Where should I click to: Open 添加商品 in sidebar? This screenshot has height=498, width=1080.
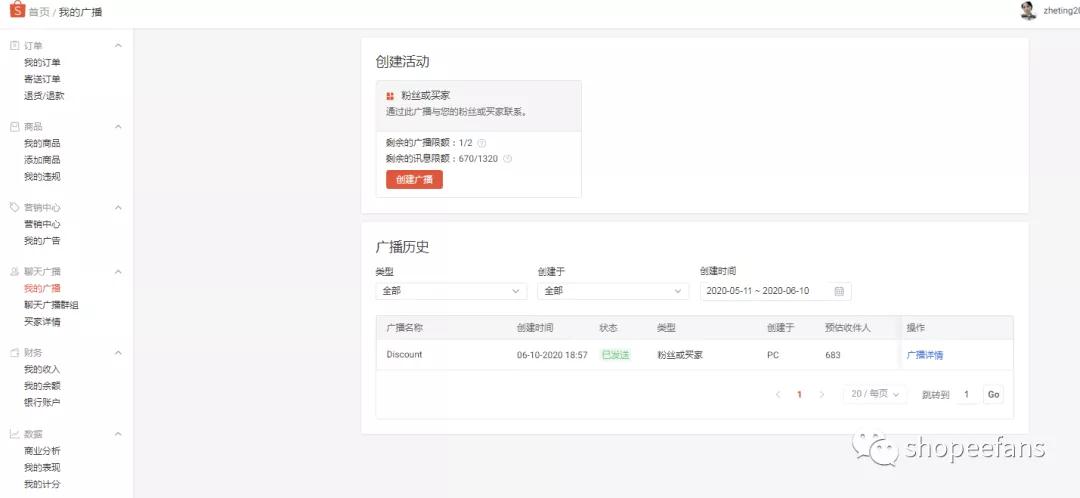(42, 160)
